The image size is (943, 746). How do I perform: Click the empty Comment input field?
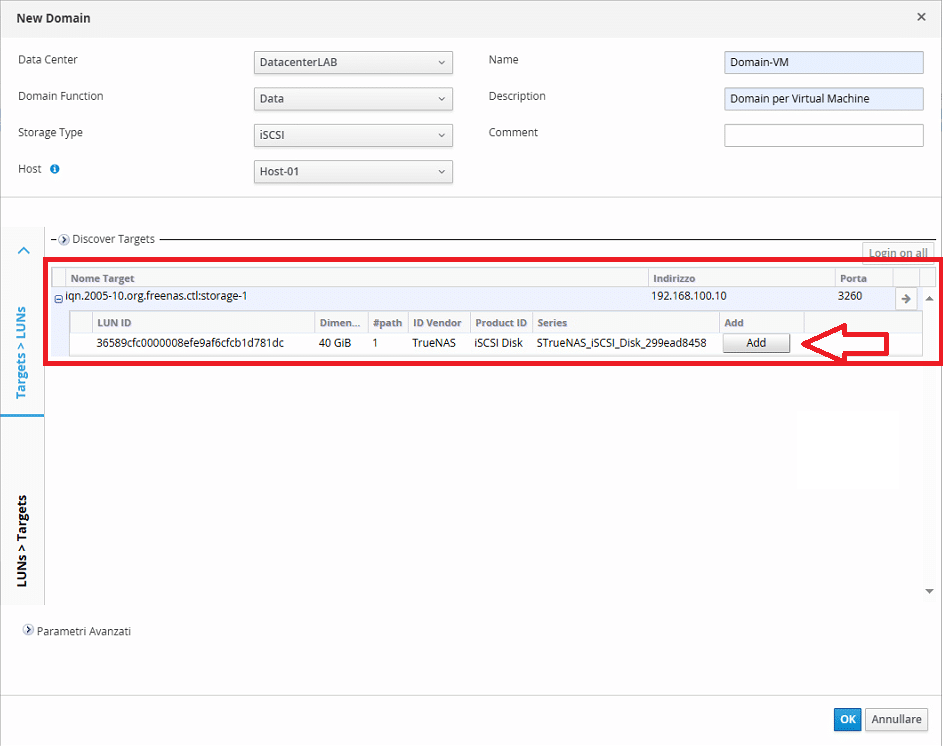(823, 135)
